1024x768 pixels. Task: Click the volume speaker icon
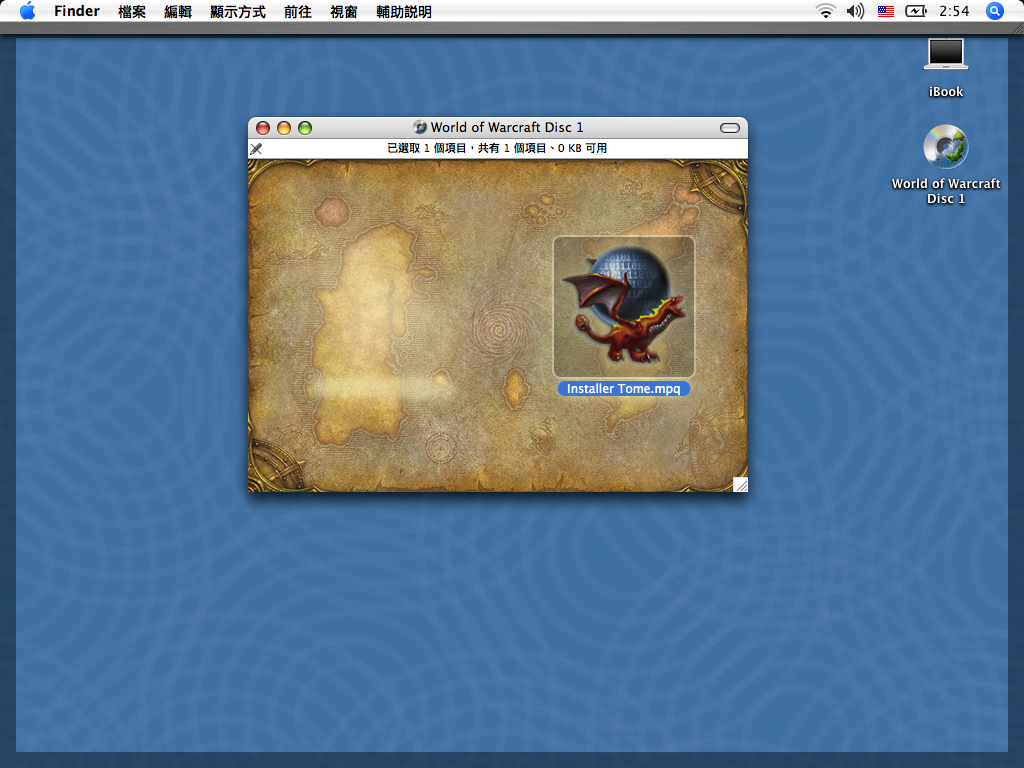[855, 11]
